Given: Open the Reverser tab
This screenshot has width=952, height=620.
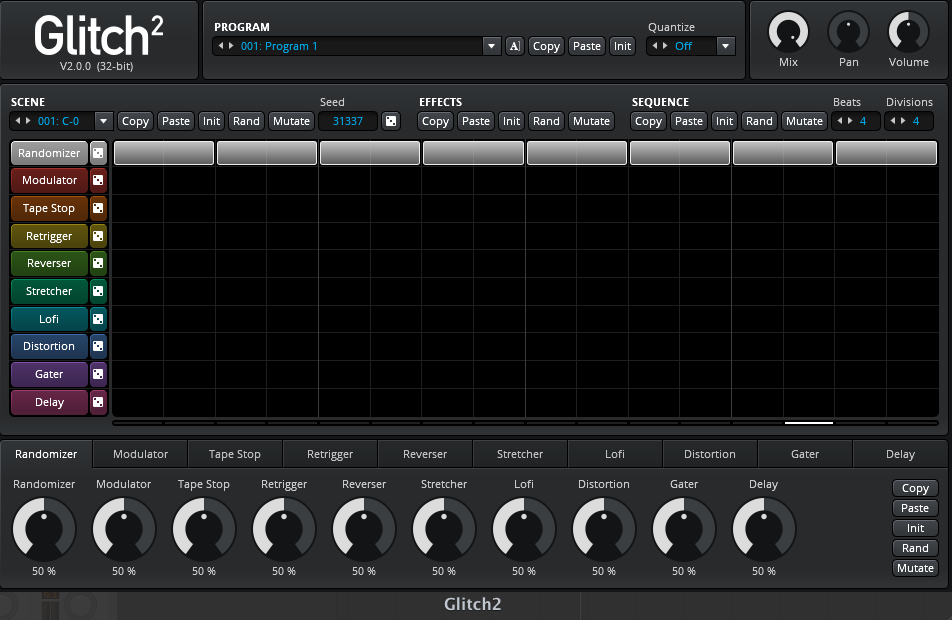Looking at the screenshot, I should (x=425, y=454).
